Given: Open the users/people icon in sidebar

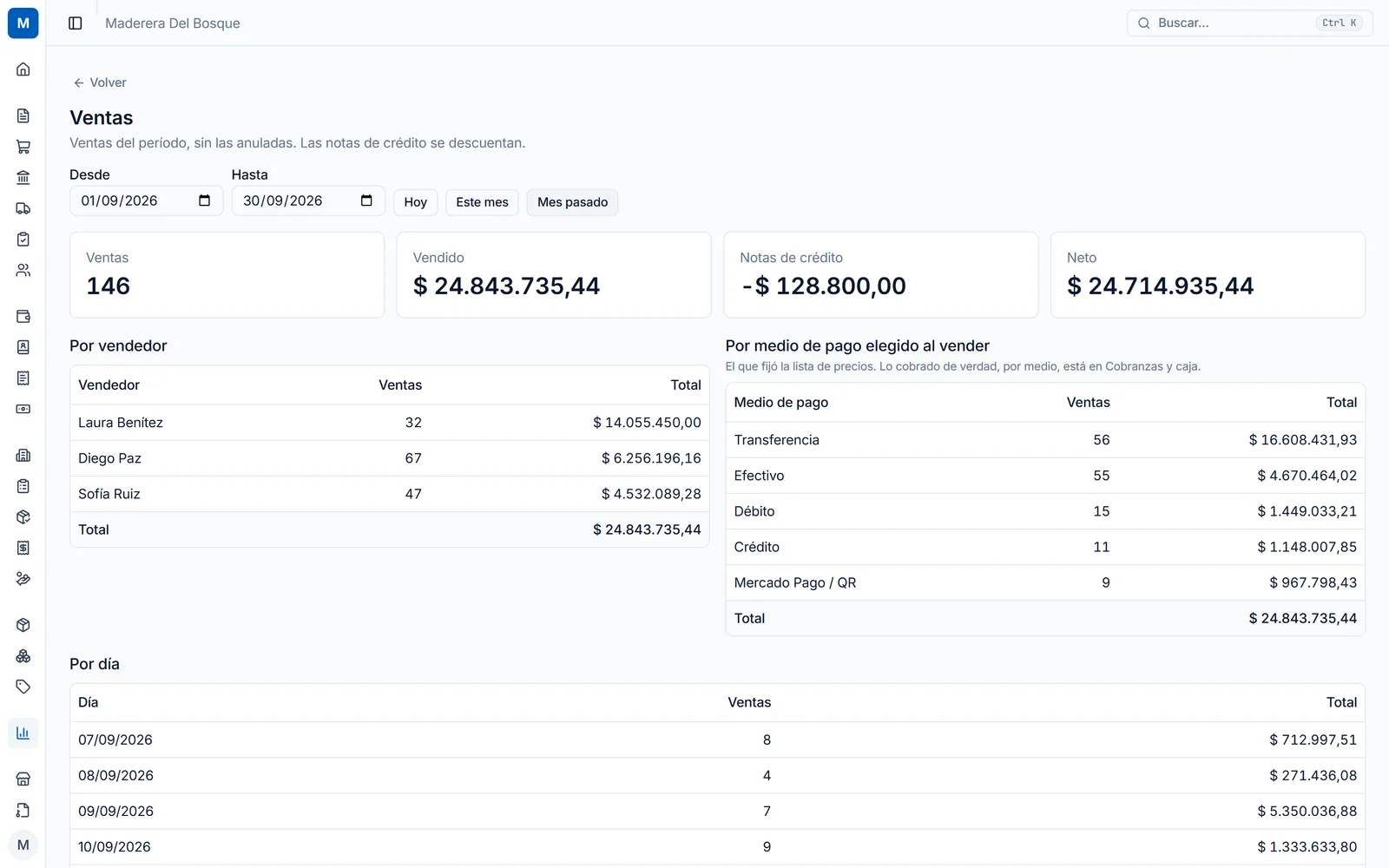Looking at the screenshot, I should coord(23,270).
